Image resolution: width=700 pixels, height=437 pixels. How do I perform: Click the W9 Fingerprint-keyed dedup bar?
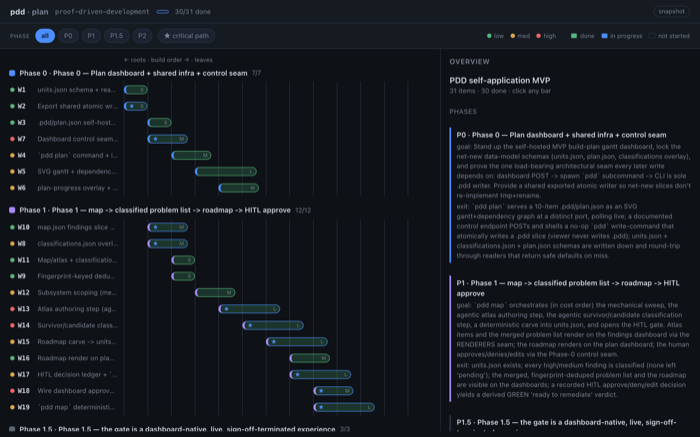tap(183, 276)
